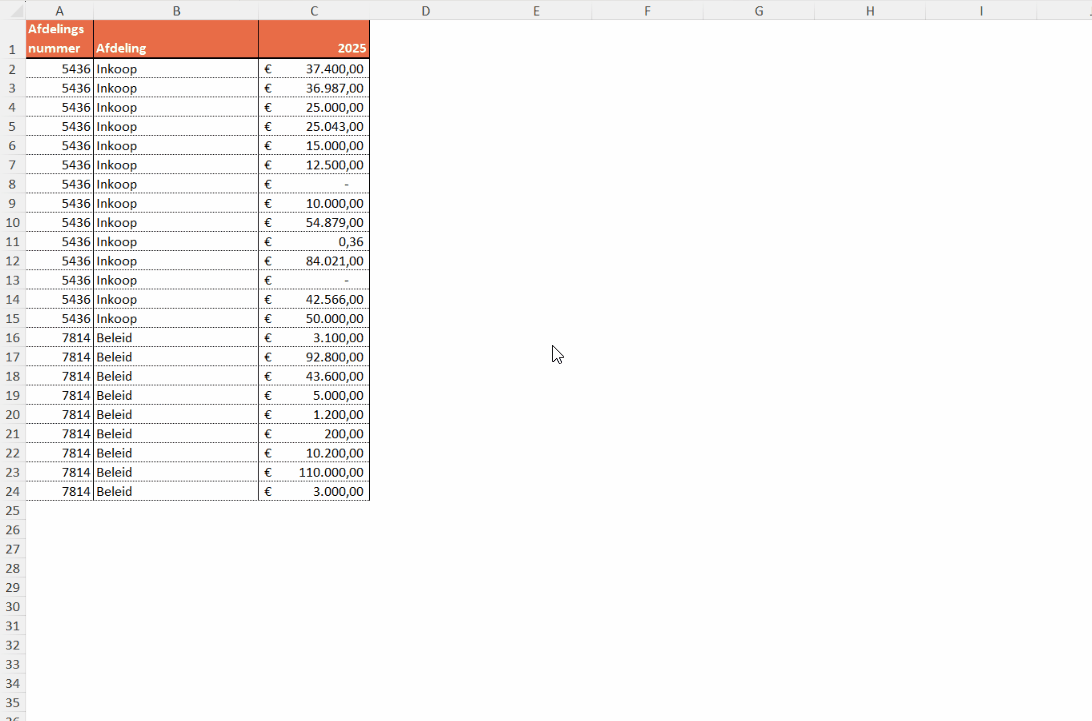Select row 25 by its row header
The height and width of the screenshot is (721, 1092).
click(13, 511)
